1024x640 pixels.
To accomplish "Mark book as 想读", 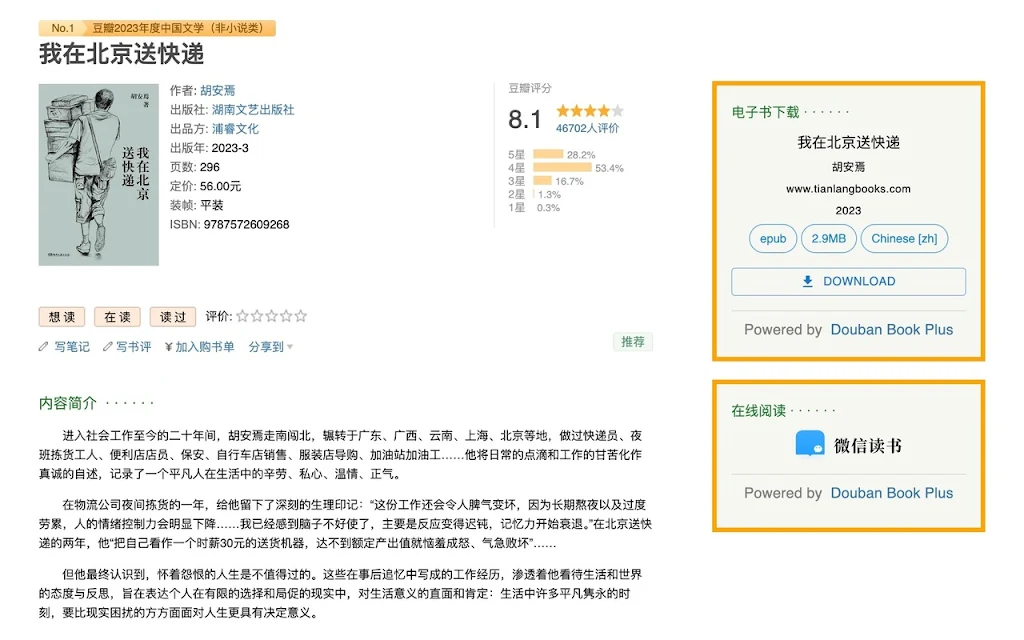I will click(62, 317).
